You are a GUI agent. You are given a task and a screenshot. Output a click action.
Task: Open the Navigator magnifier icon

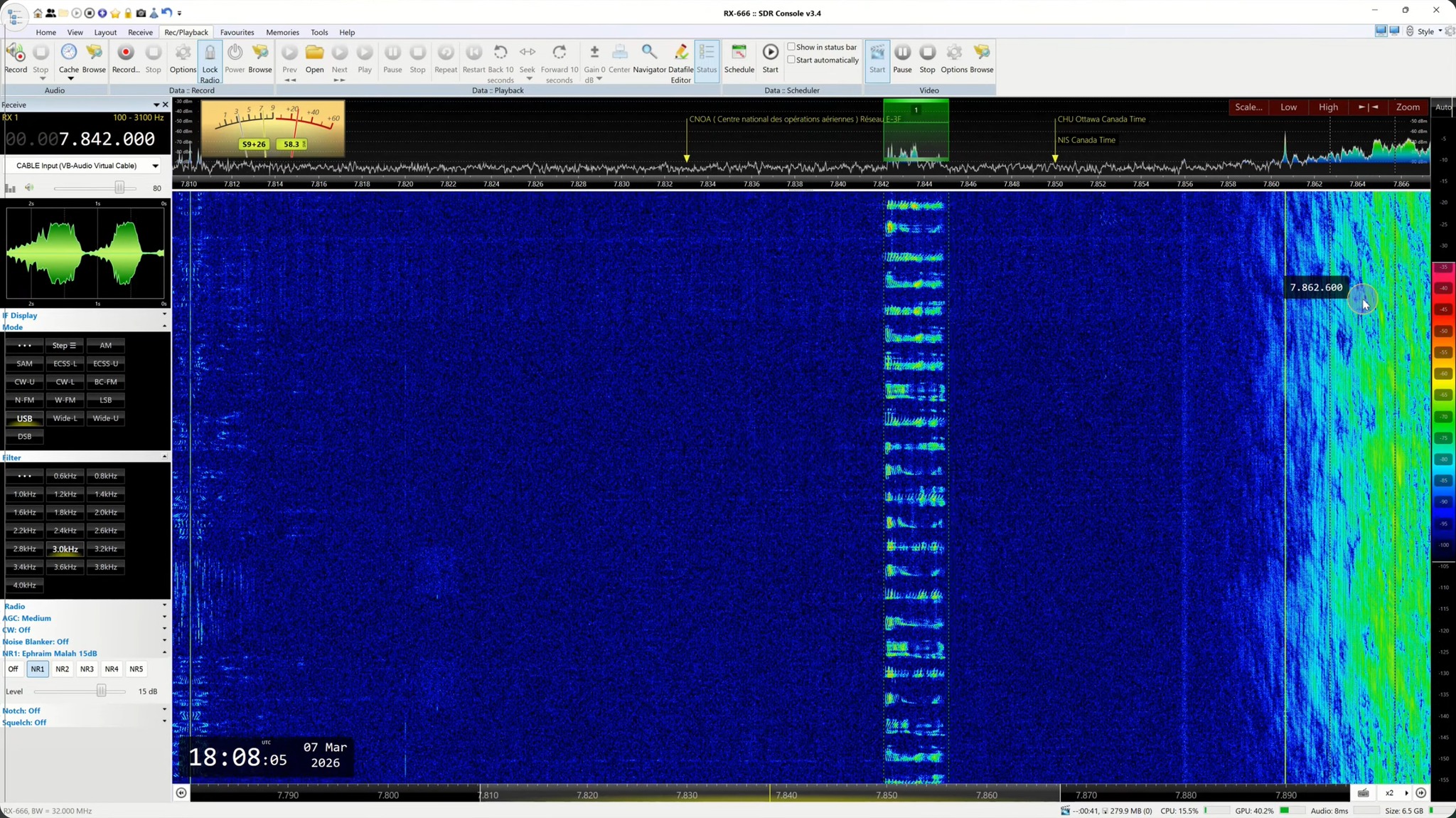point(649,53)
